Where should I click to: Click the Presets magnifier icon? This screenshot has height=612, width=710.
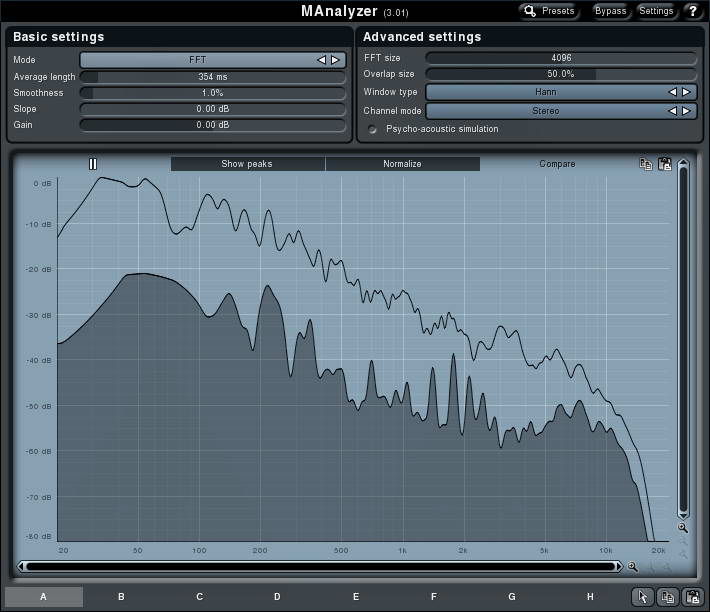click(x=530, y=11)
